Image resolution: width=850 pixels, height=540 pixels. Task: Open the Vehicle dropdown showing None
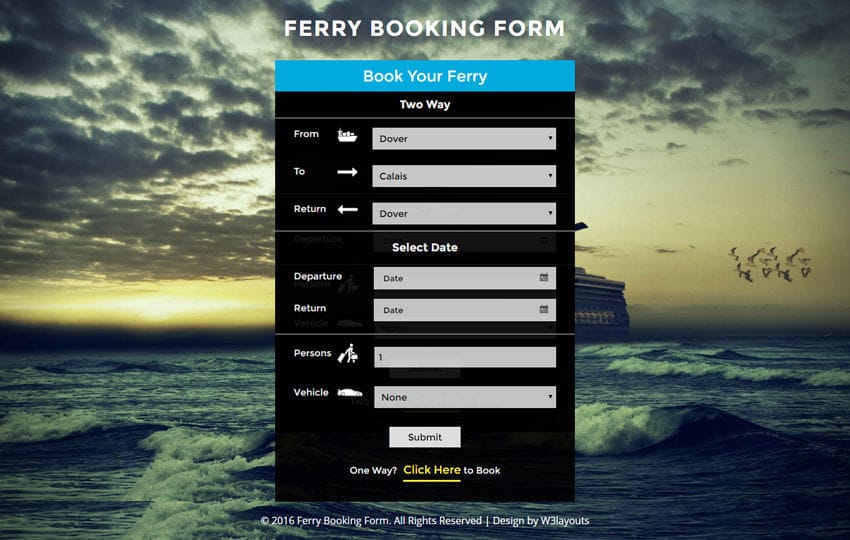(465, 397)
